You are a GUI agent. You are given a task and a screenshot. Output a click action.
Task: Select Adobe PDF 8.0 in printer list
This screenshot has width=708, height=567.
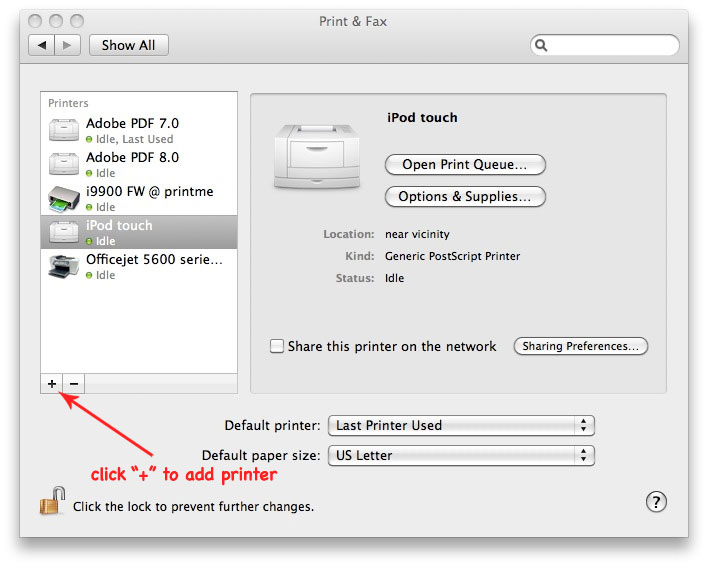point(139,164)
